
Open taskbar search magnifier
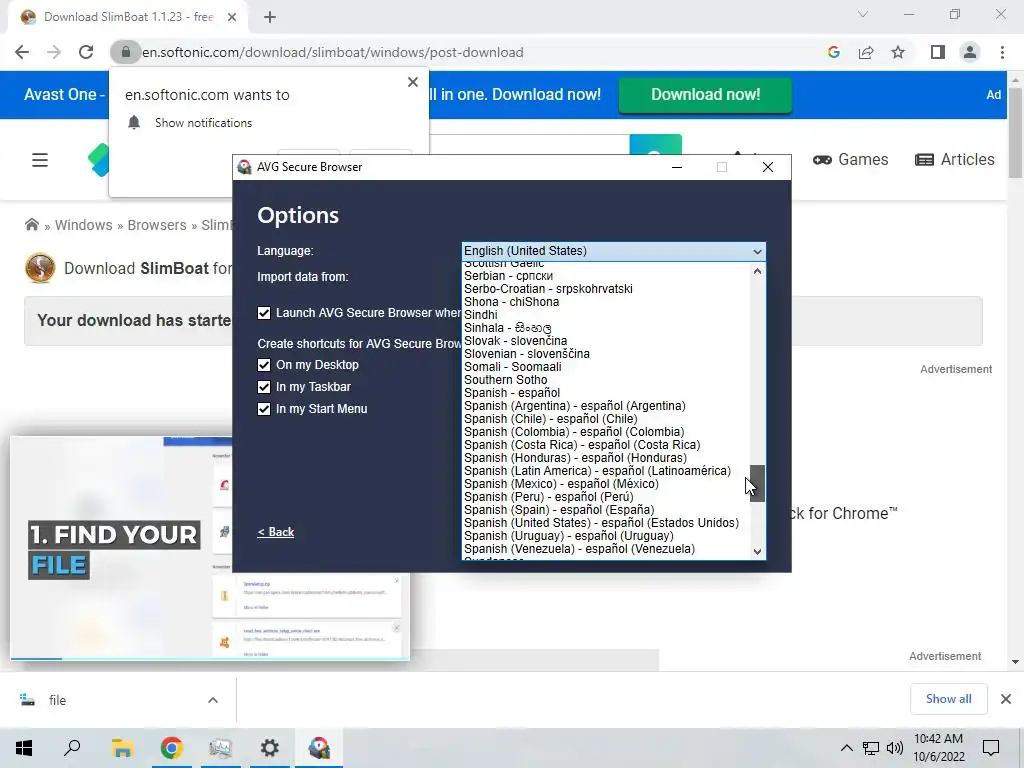click(x=72, y=748)
